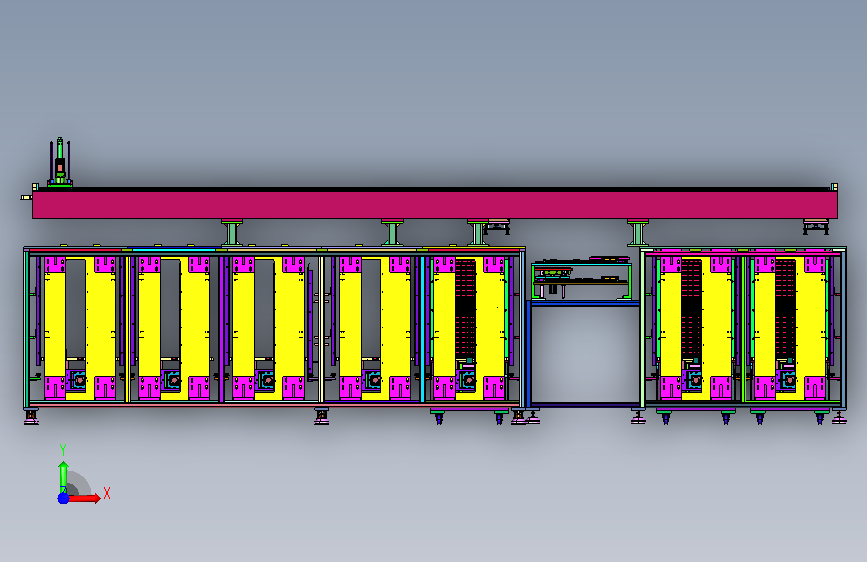Click the red X axis arrow of the orientation triad
The image size is (867, 562).
(x=84, y=498)
